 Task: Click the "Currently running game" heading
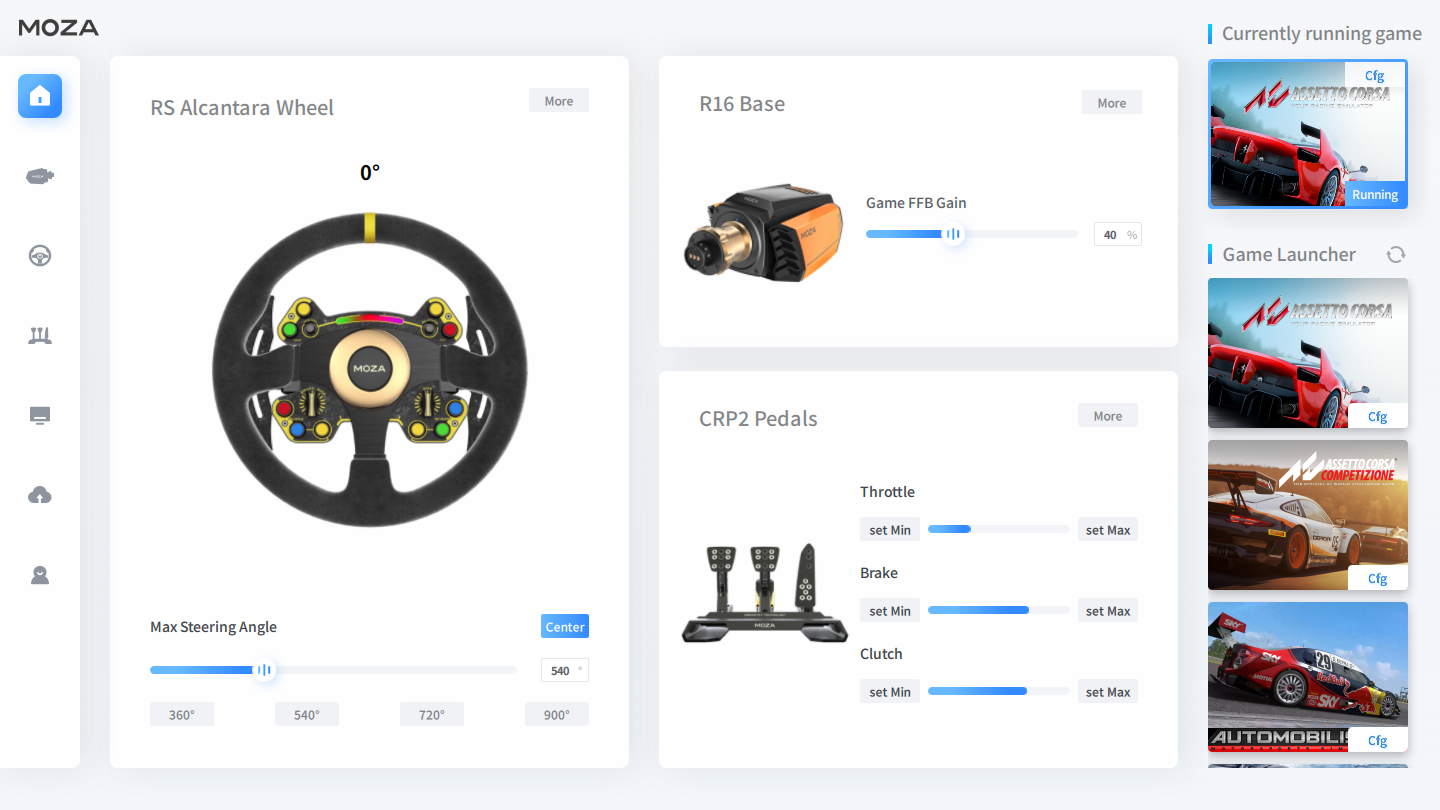tap(1322, 34)
